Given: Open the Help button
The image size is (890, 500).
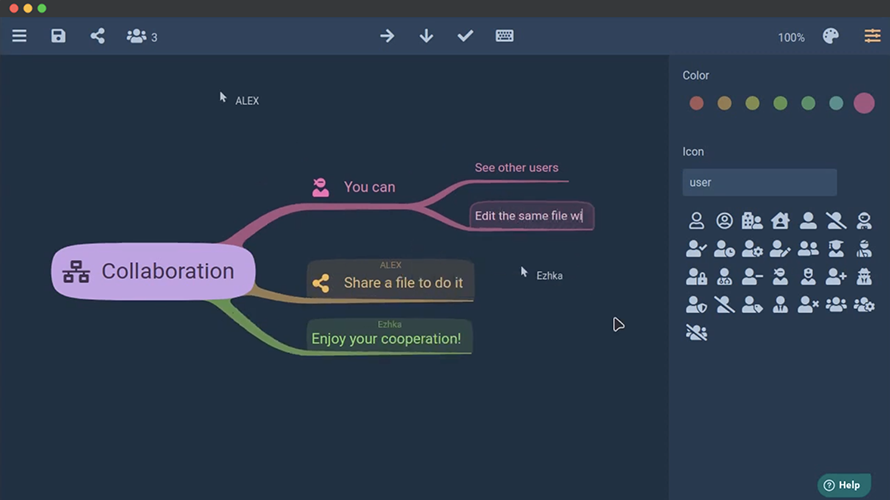Looking at the screenshot, I should [844, 485].
